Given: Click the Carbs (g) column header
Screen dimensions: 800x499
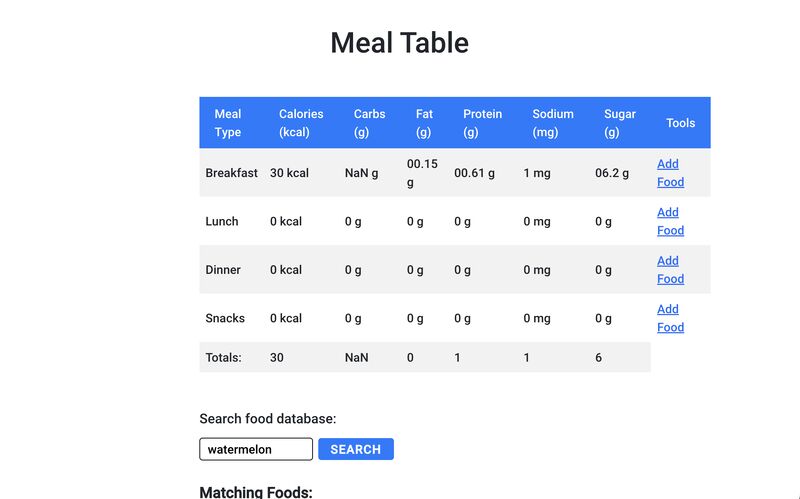Looking at the screenshot, I should [369, 123].
